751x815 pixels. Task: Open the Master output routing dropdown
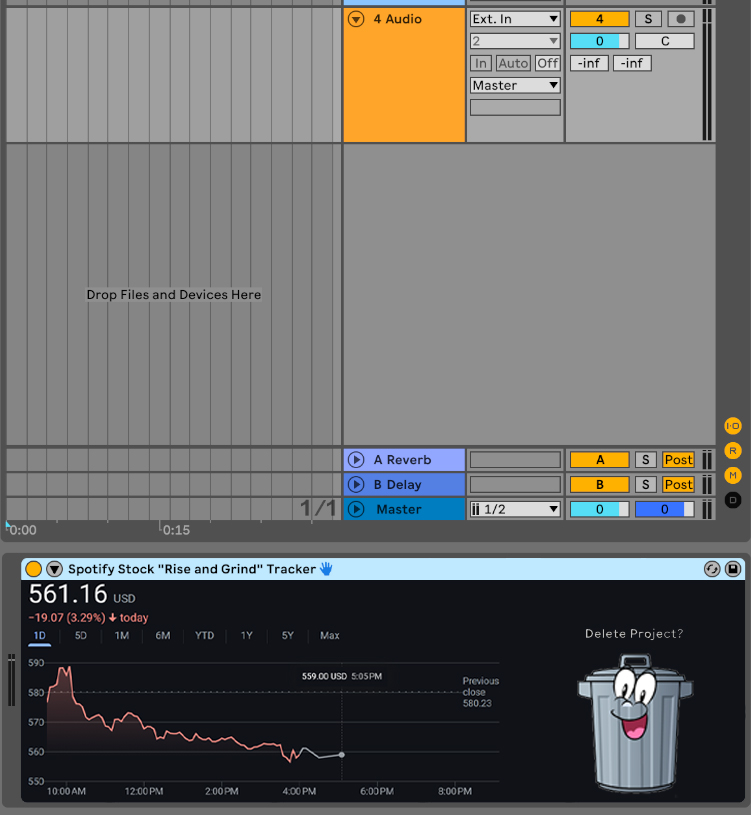515,85
